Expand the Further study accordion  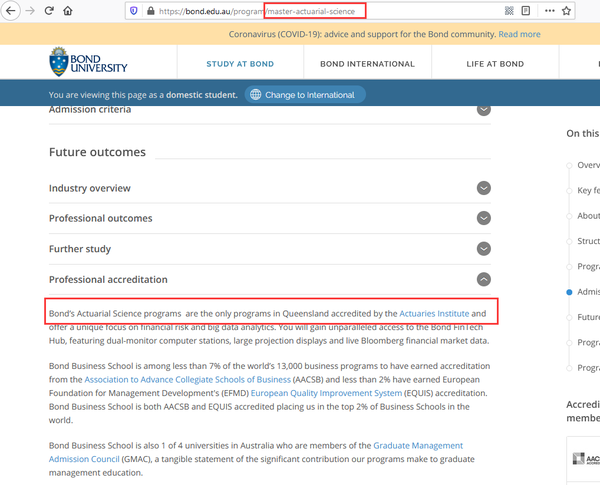tap(484, 249)
